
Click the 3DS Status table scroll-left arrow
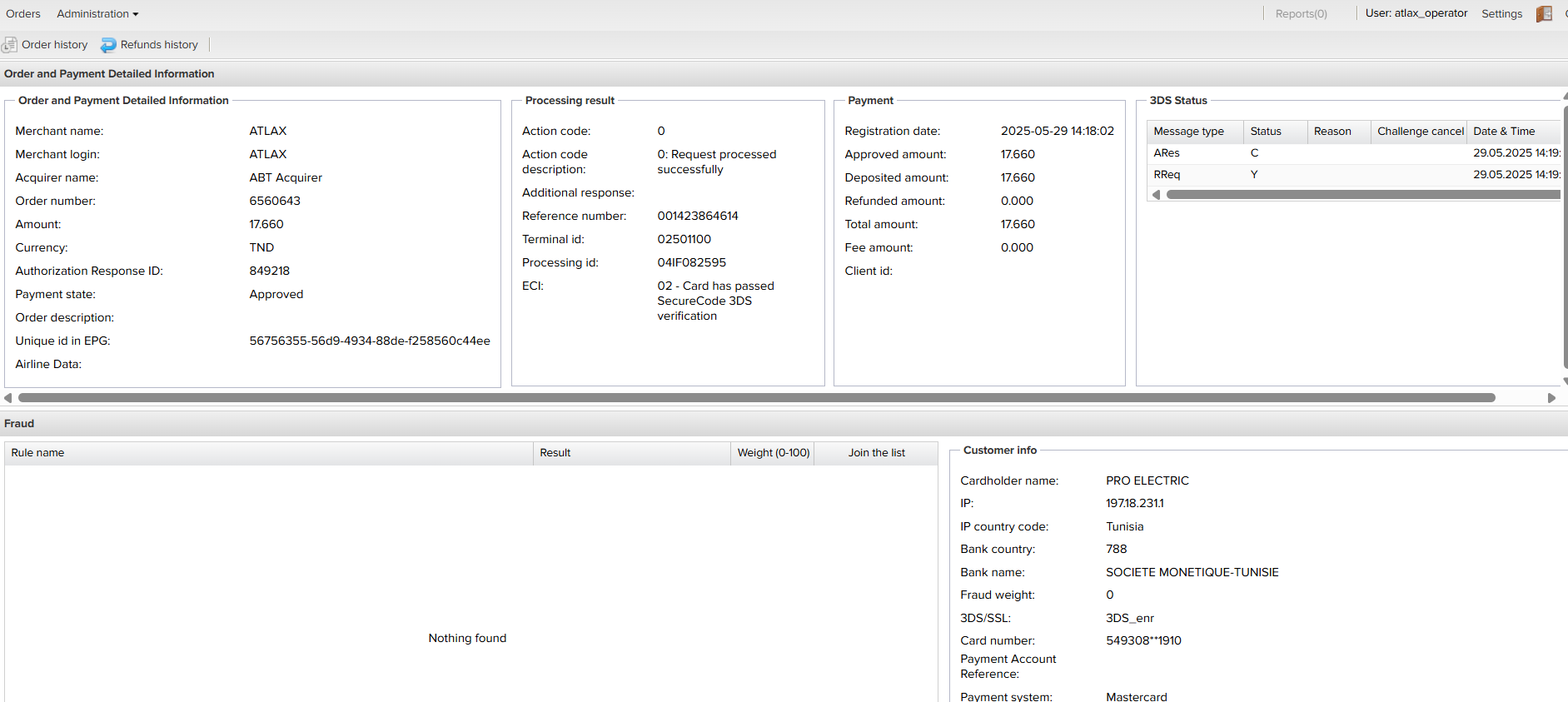click(x=1156, y=195)
